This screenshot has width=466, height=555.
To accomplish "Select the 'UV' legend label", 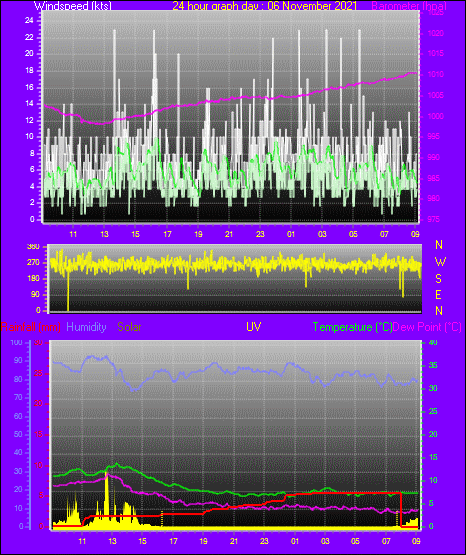I will [x=253, y=327].
